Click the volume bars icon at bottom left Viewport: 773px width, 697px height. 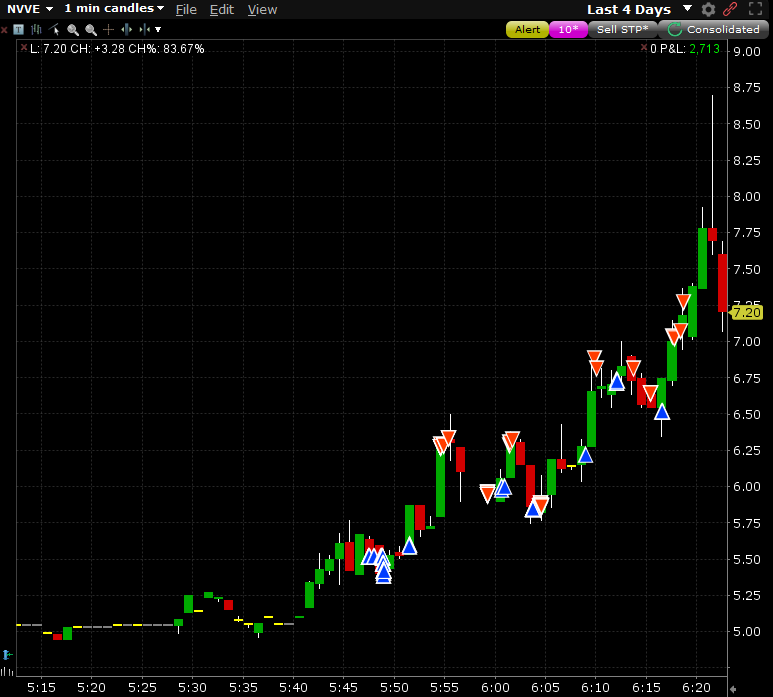(7, 671)
